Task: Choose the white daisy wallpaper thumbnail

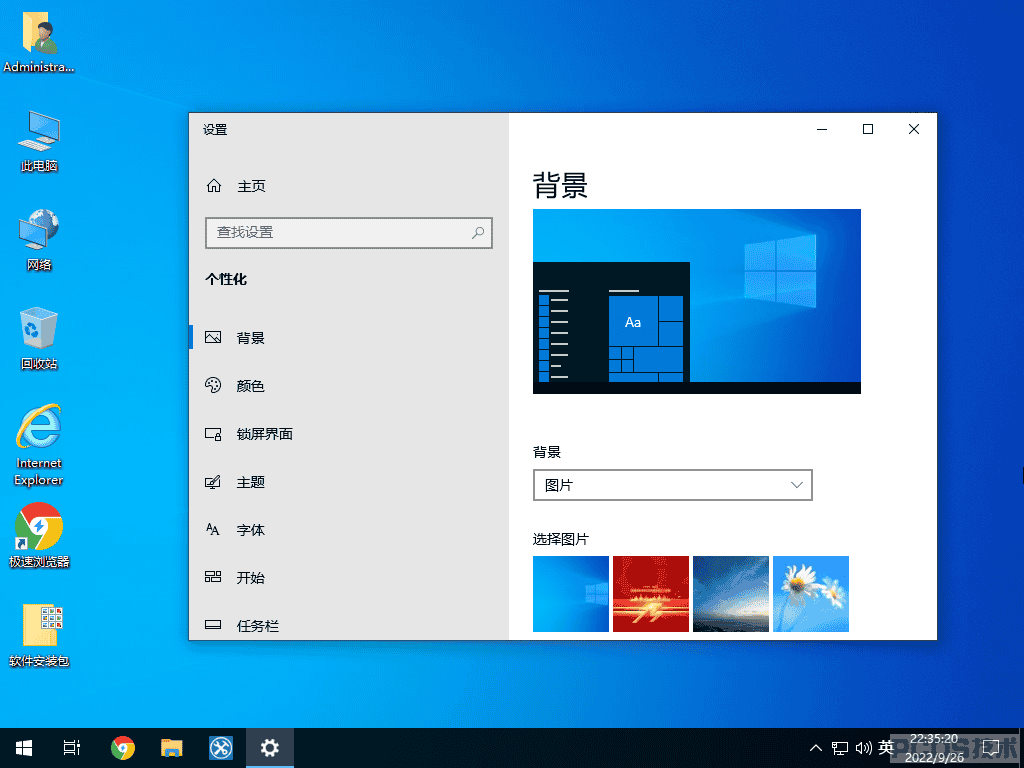Action: pos(810,594)
